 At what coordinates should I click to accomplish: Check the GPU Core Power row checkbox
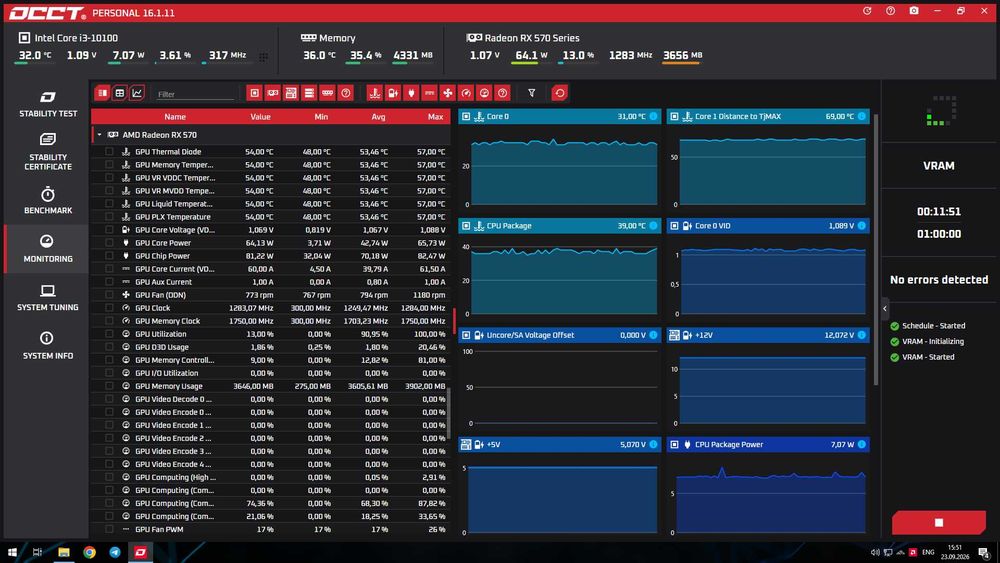pos(109,243)
